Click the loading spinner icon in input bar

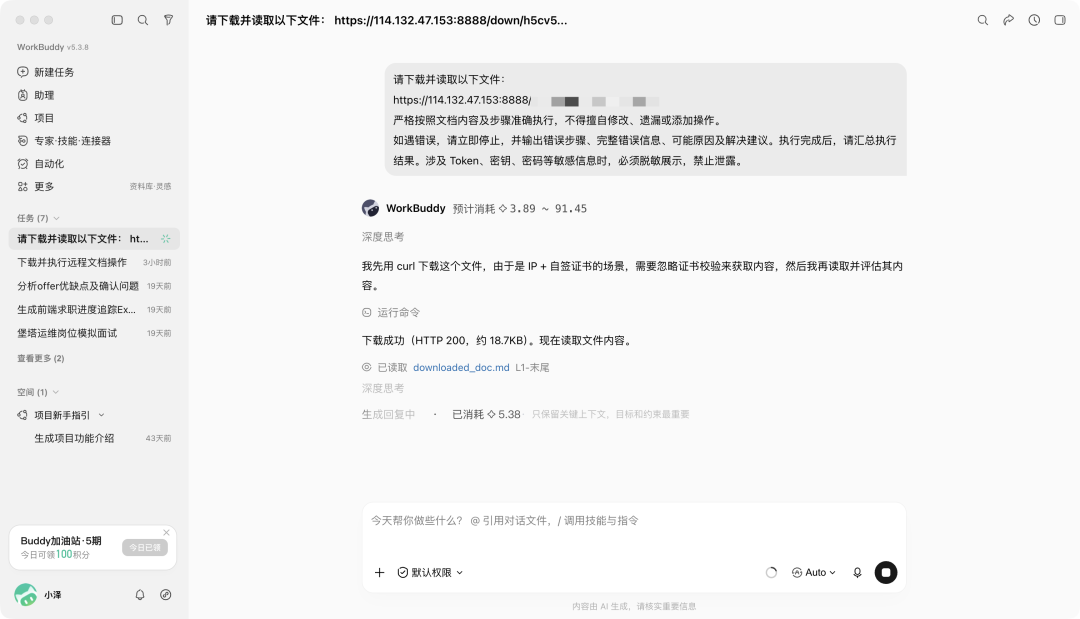(x=771, y=572)
